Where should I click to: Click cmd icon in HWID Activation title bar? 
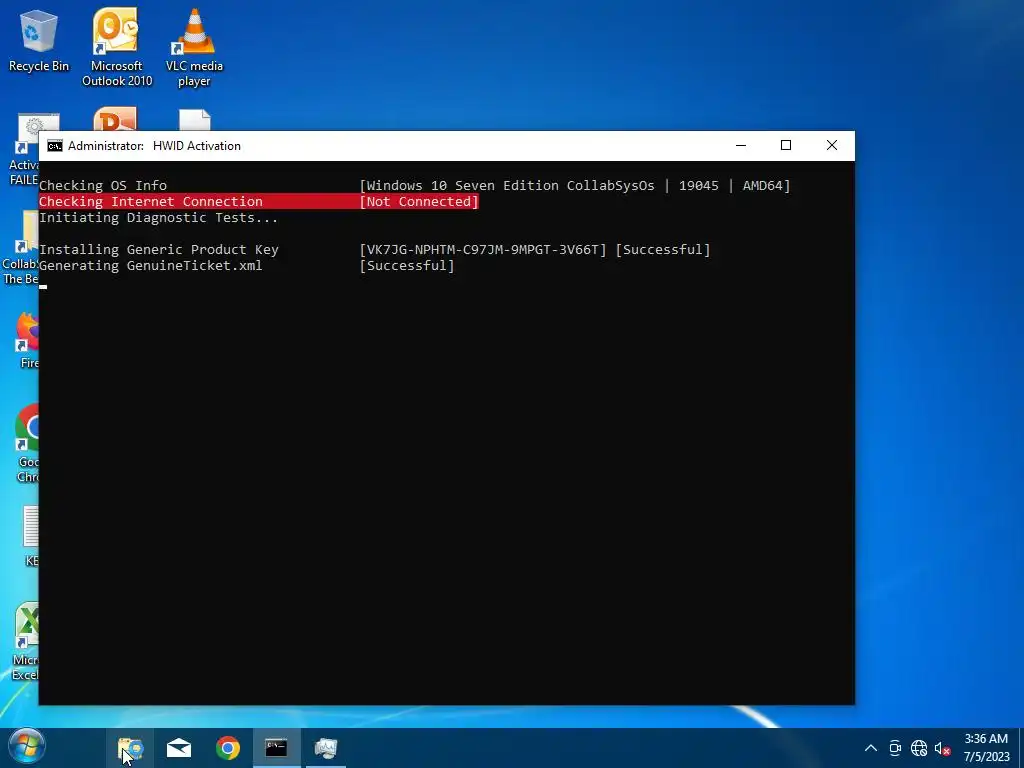point(55,146)
